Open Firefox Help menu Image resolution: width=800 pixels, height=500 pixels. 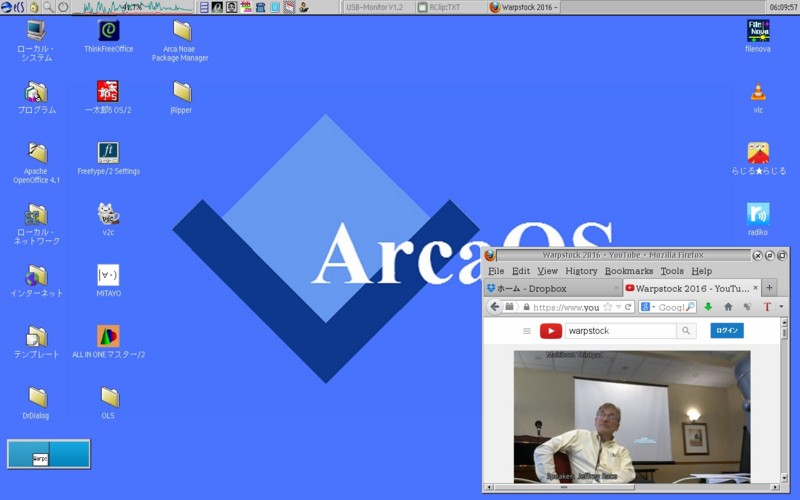tap(702, 271)
